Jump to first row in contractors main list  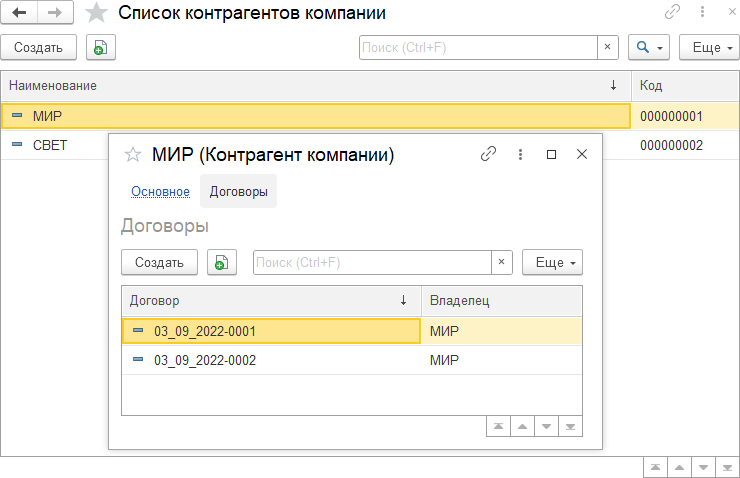click(656, 468)
